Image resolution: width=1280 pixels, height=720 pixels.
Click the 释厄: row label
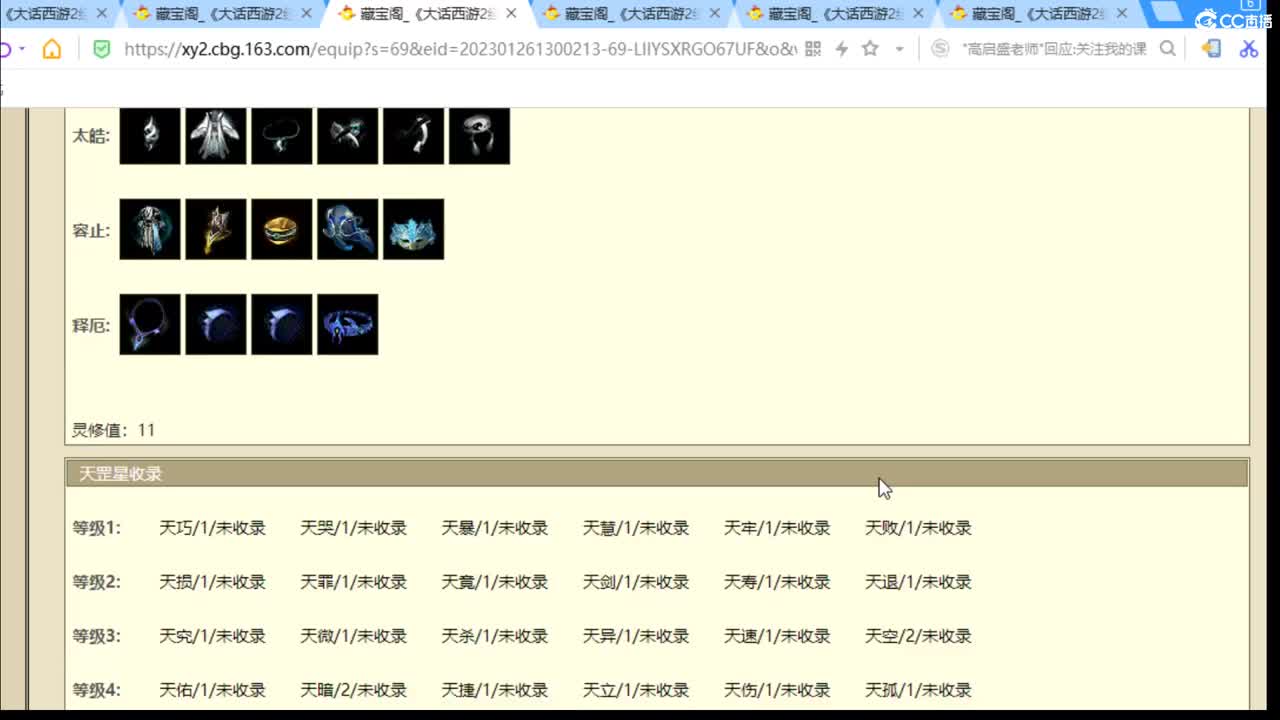point(91,326)
